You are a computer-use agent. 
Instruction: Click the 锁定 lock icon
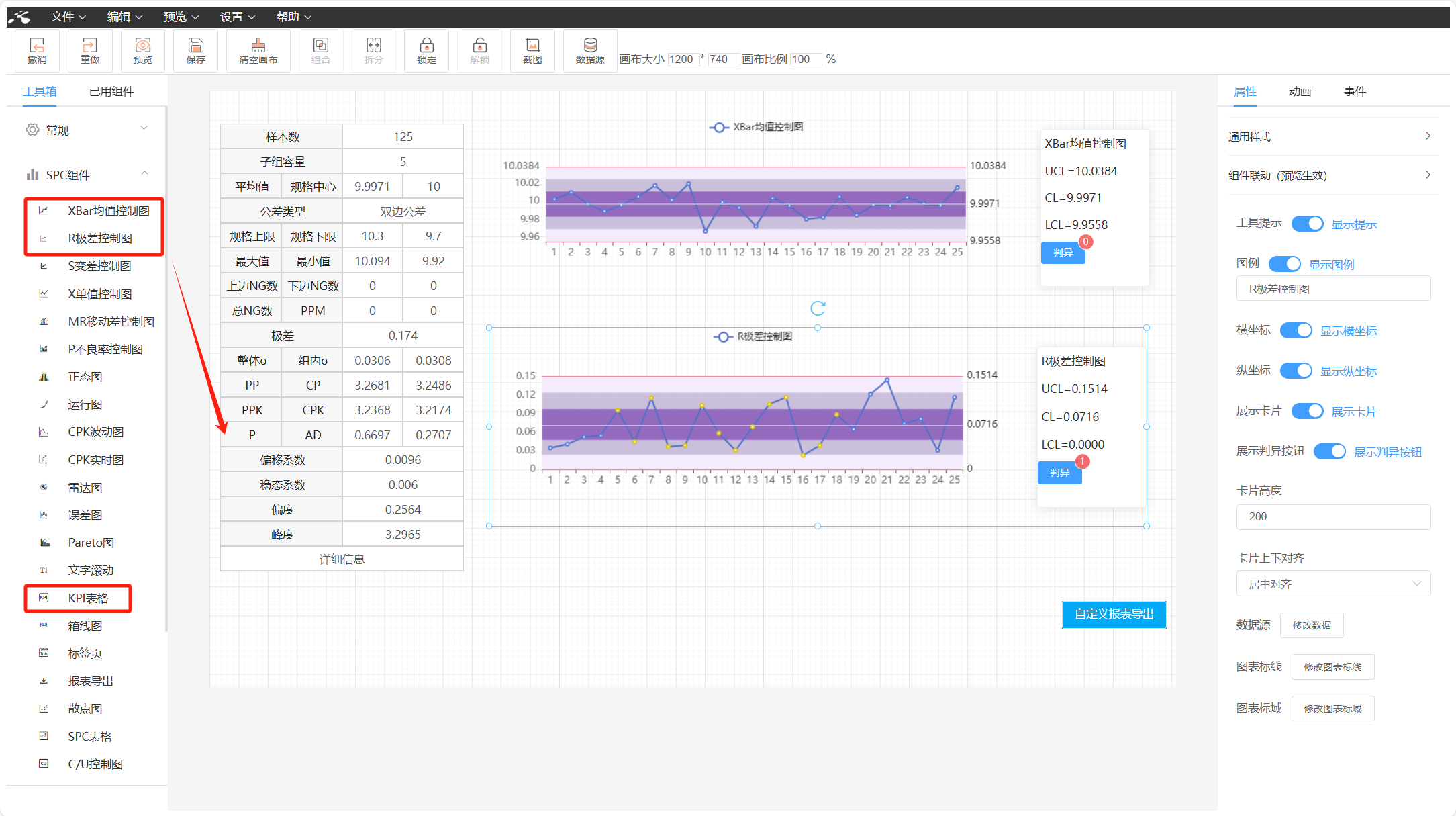426,45
